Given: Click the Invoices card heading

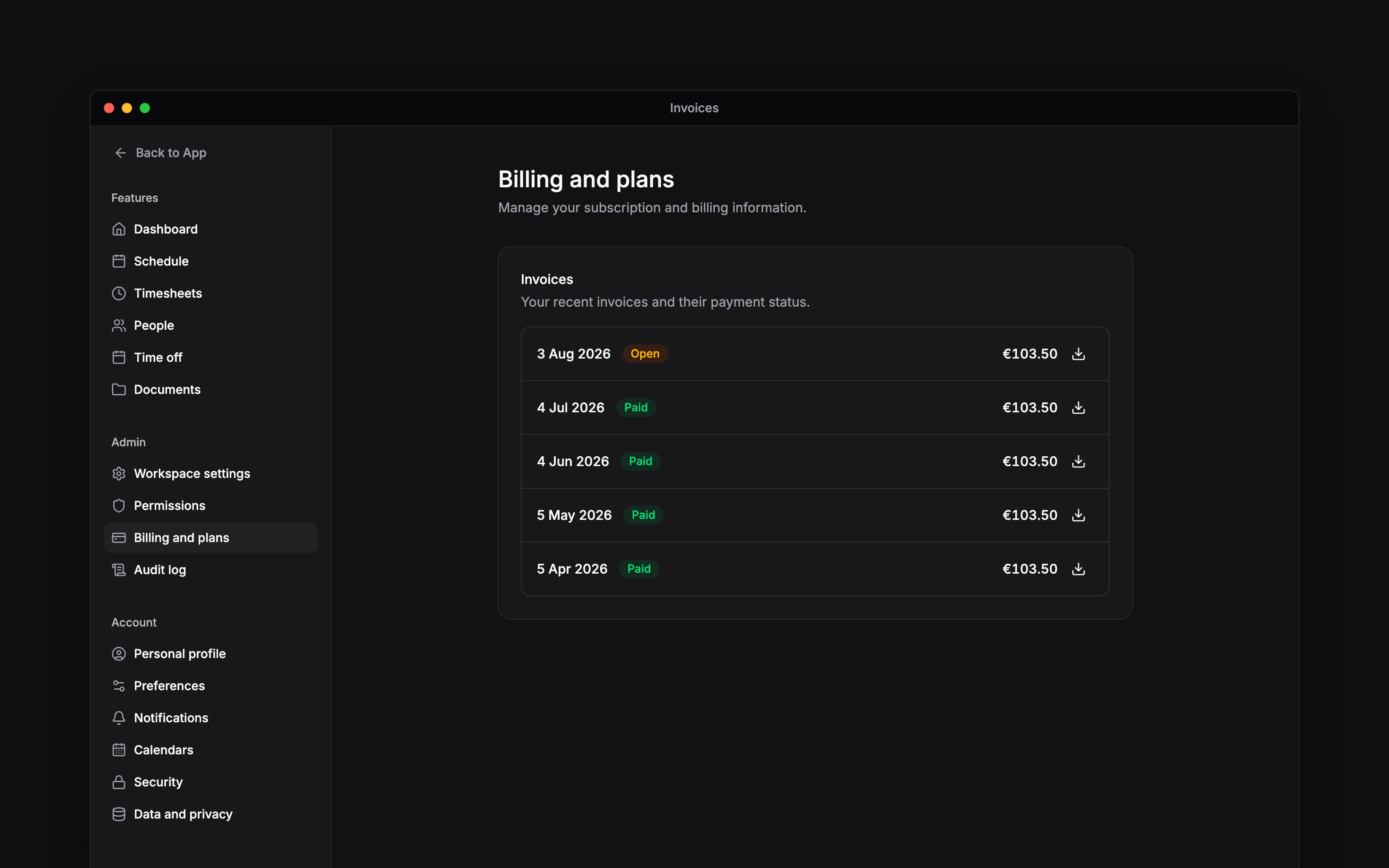Looking at the screenshot, I should click(547, 280).
